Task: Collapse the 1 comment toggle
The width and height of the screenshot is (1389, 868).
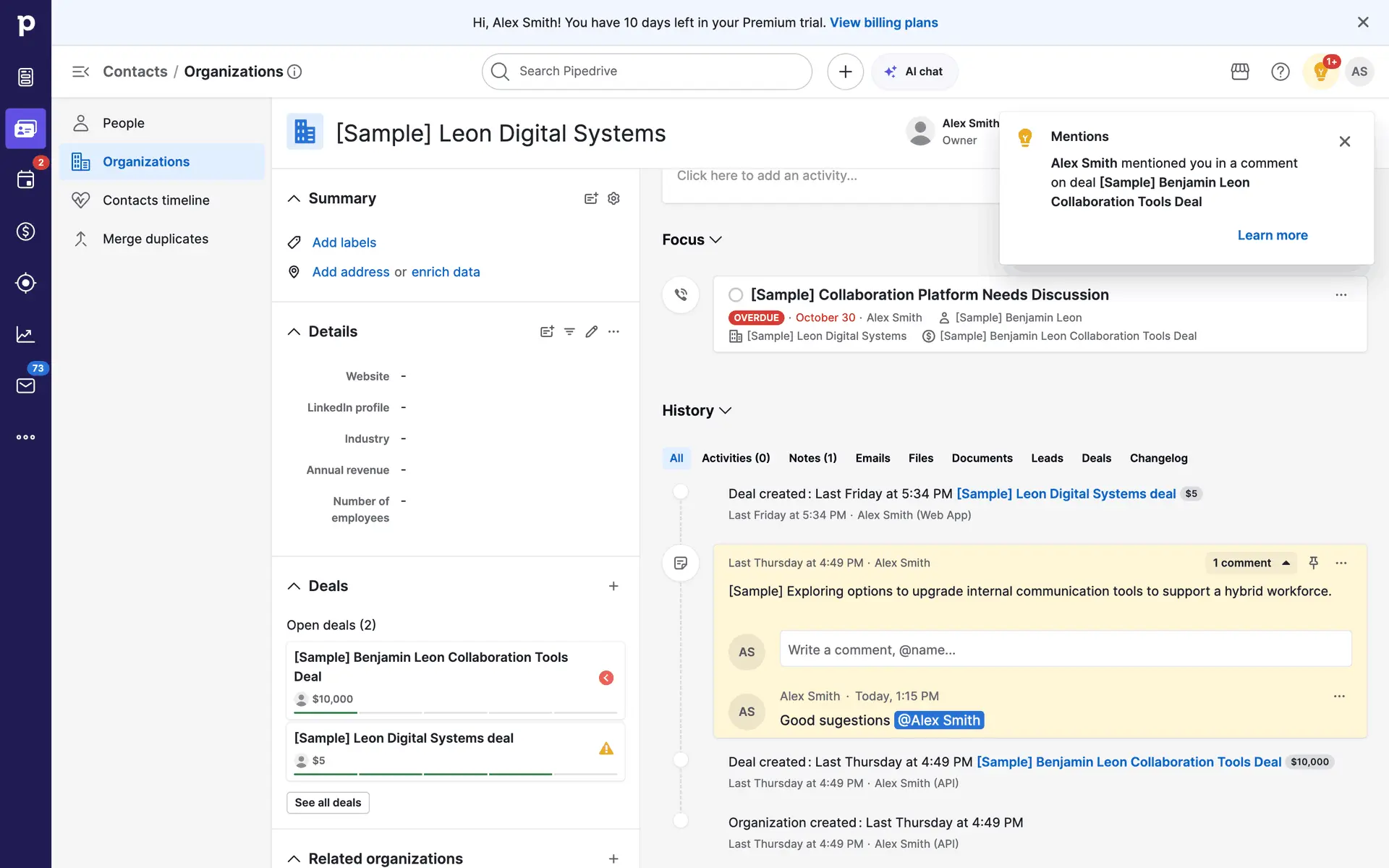Action: 1251,563
